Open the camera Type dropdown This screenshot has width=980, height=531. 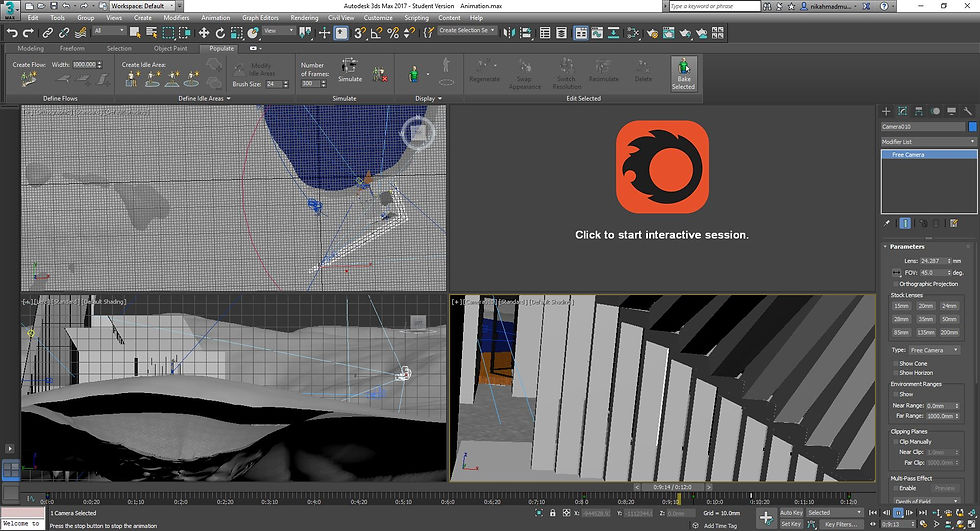pyautogui.click(x=934, y=350)
